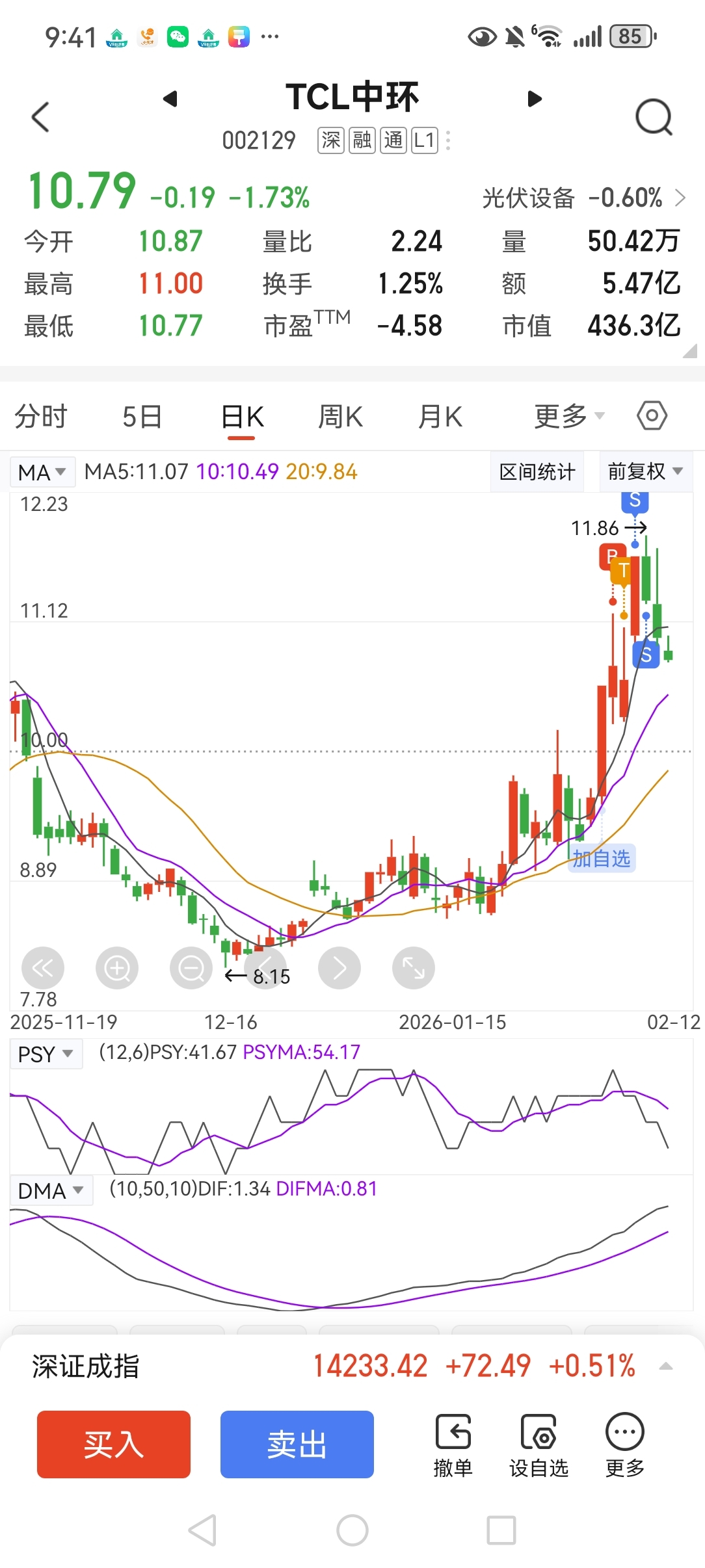Viewport: 705px width, 1568px height.
Task: Tap the 量比 2.24 value
Action: point(417,241)
